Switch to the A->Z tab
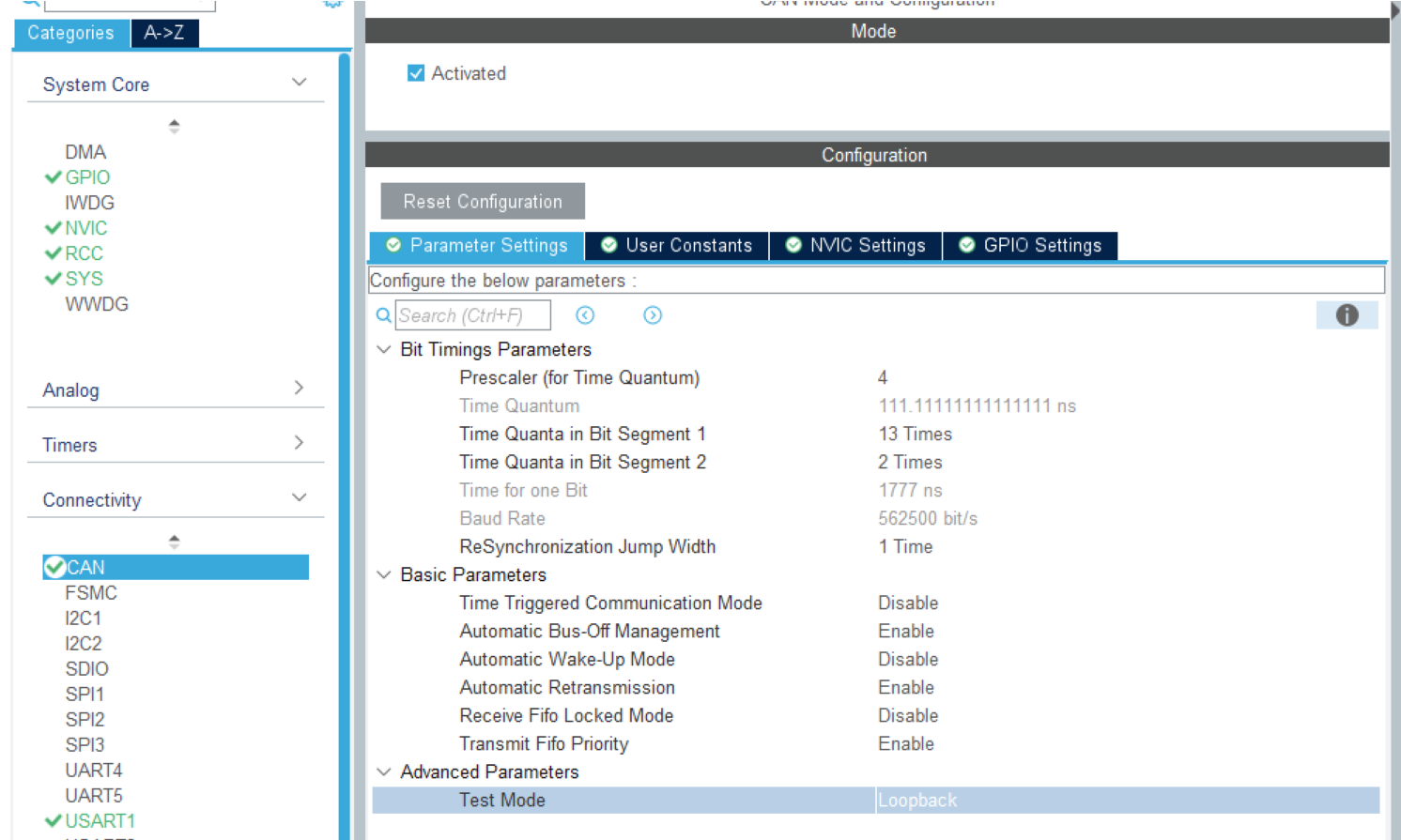This screenshot has width=1401, height=840. click(164, 33)
